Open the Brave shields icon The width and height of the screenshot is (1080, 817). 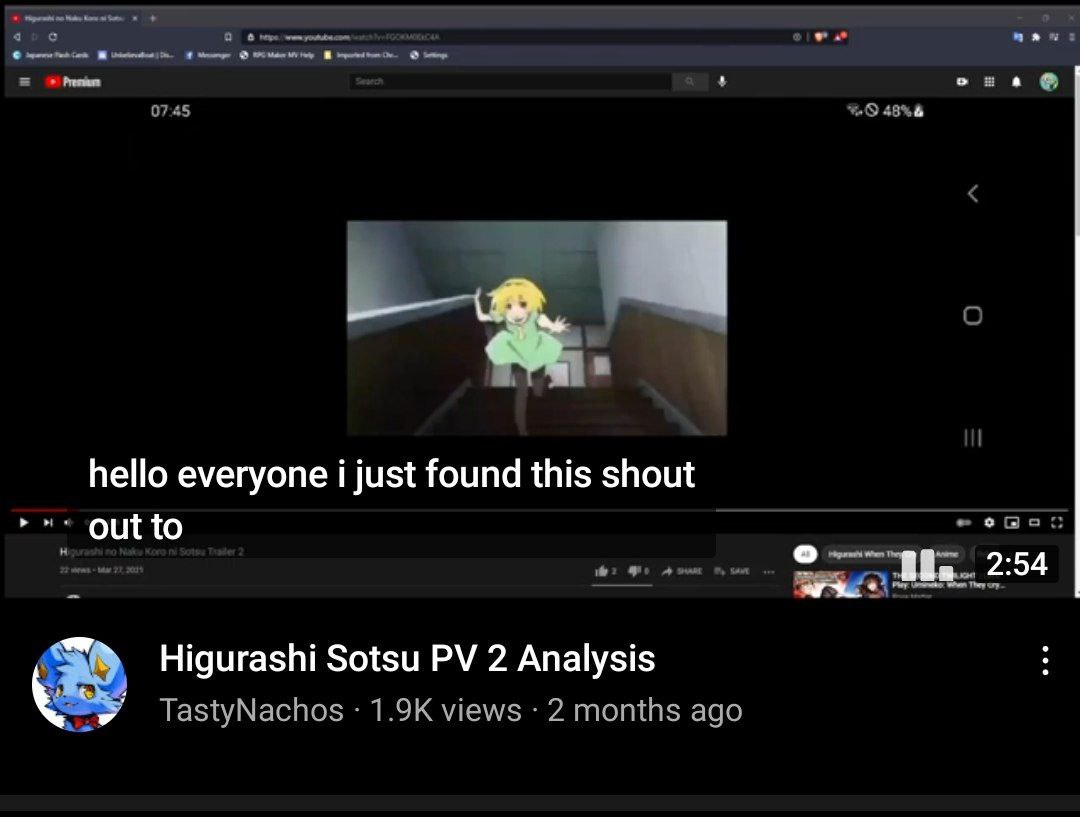(820, 37)
